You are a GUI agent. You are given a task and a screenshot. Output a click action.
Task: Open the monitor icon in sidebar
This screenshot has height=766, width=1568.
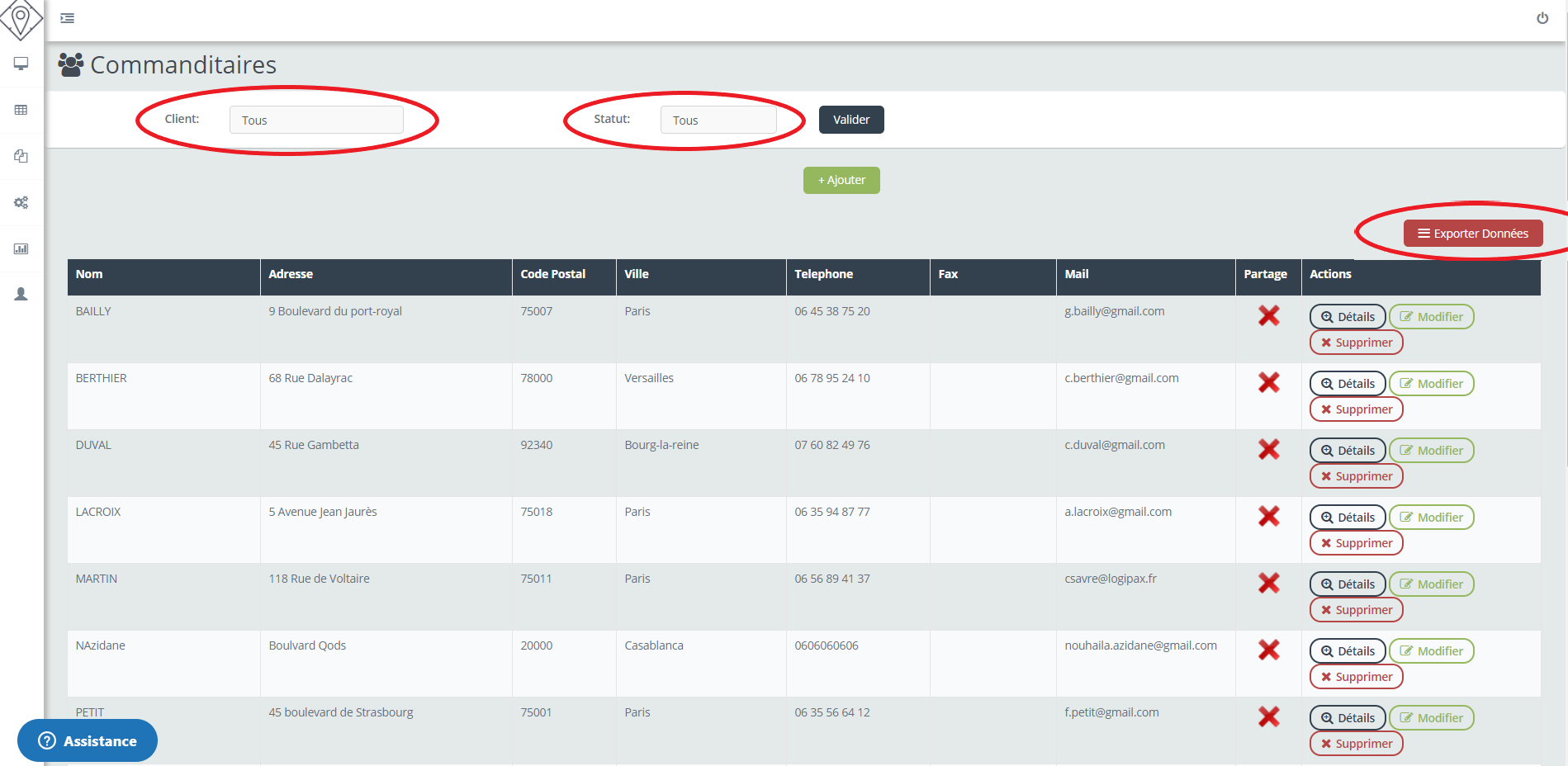[21, 64]
